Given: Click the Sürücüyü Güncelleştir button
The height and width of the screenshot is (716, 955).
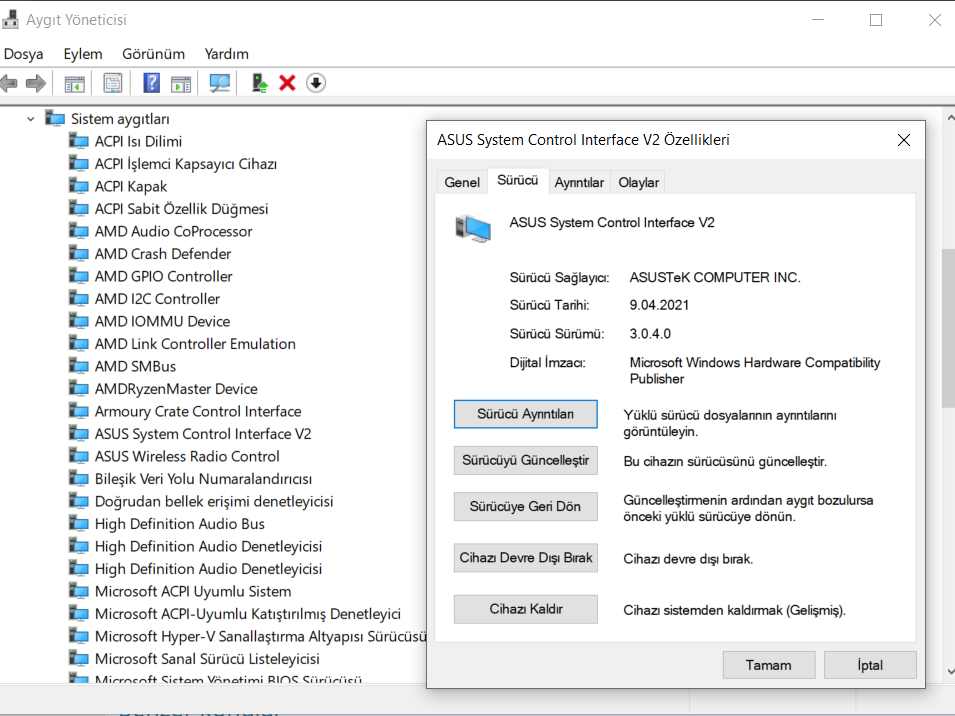Looking at the screenshot, I should point(525,461).
